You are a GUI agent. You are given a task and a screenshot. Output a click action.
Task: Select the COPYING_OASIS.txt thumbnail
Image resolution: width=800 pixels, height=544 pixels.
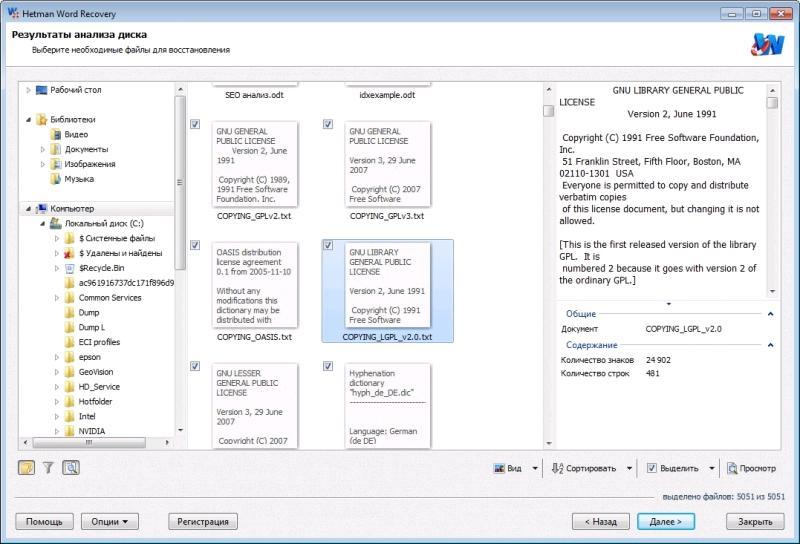255,285
